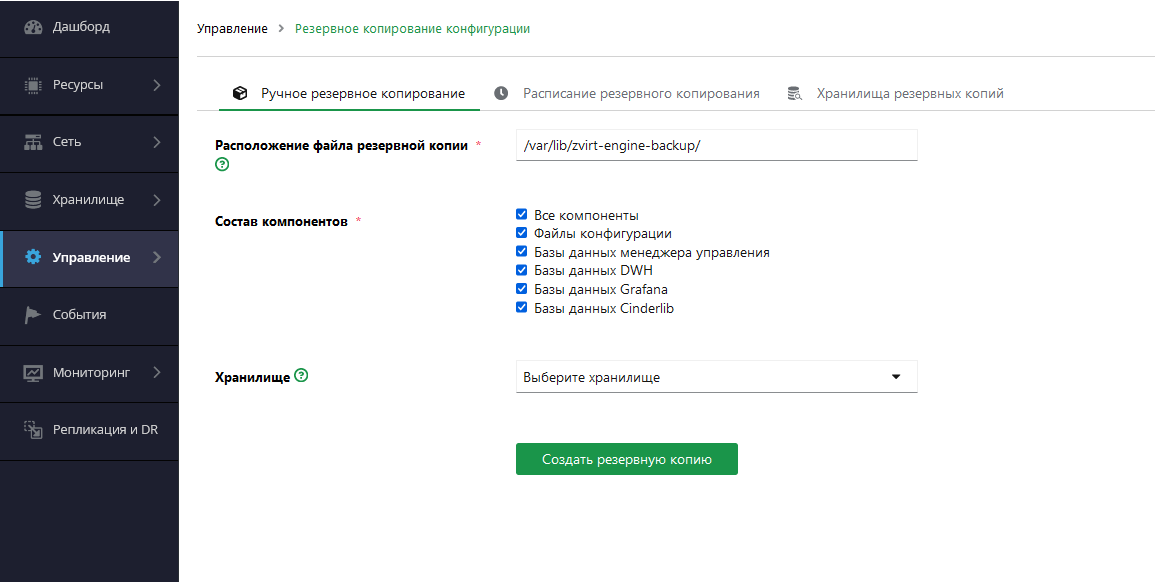This screenshot has height=582, width=1155.
Task: Switch to Ручное резервное копирование tab
Action: tap(349, 94)
